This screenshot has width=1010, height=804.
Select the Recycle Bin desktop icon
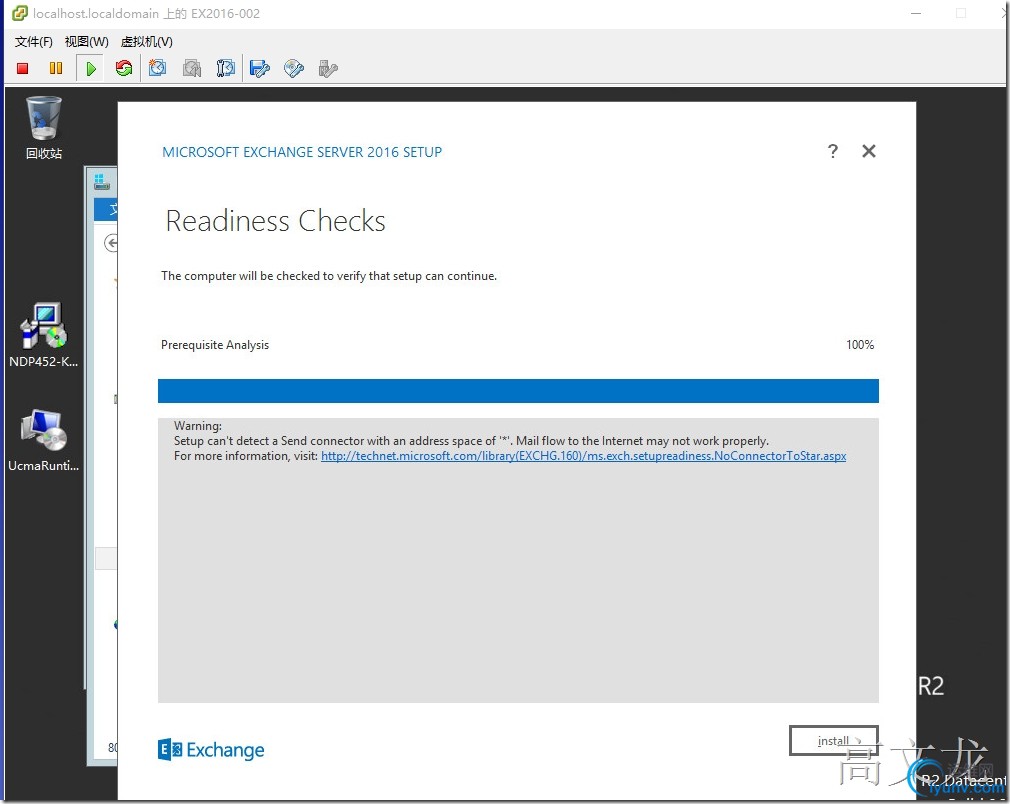44,127
